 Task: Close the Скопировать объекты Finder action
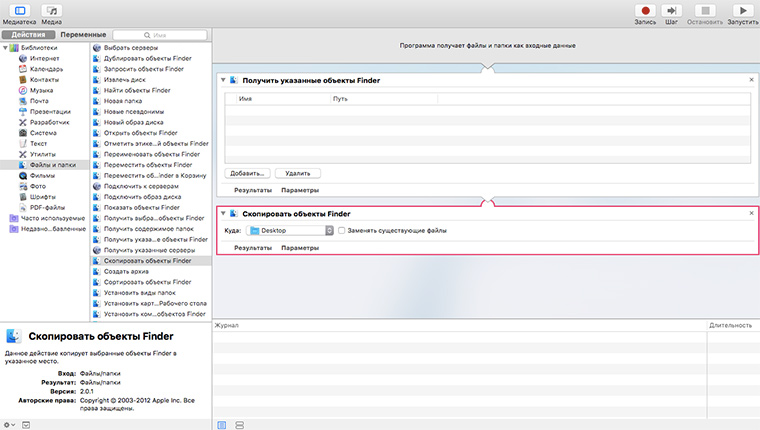tap(751, 213)
